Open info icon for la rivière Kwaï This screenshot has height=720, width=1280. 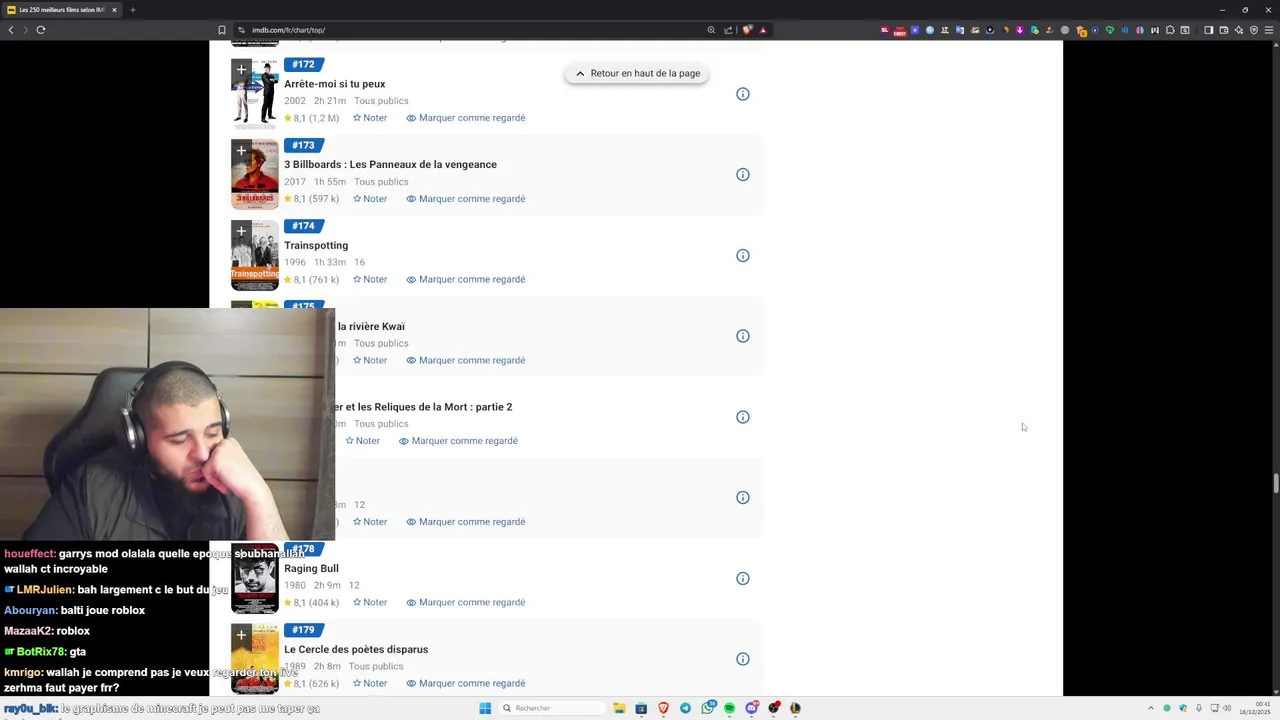(x=743, y=336)
